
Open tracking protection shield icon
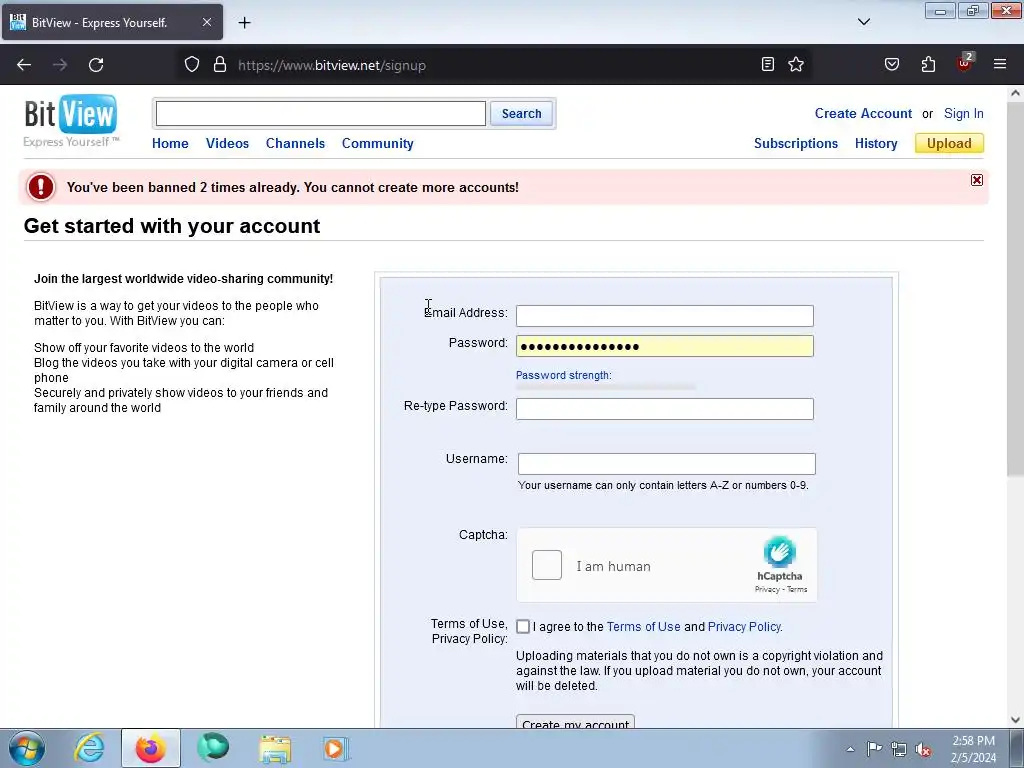pos(191,64)
